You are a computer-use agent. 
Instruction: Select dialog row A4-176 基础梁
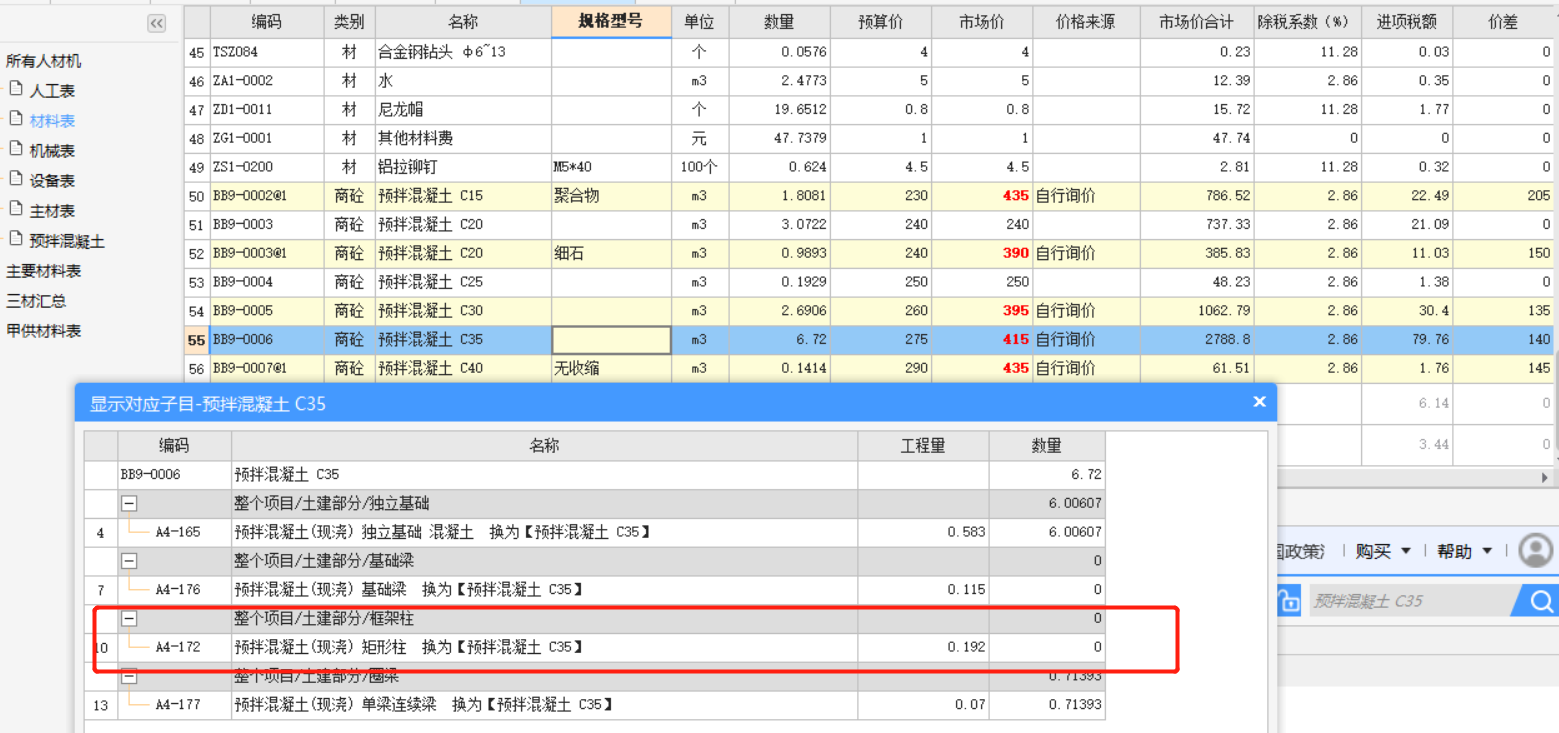tap(595, 590)
